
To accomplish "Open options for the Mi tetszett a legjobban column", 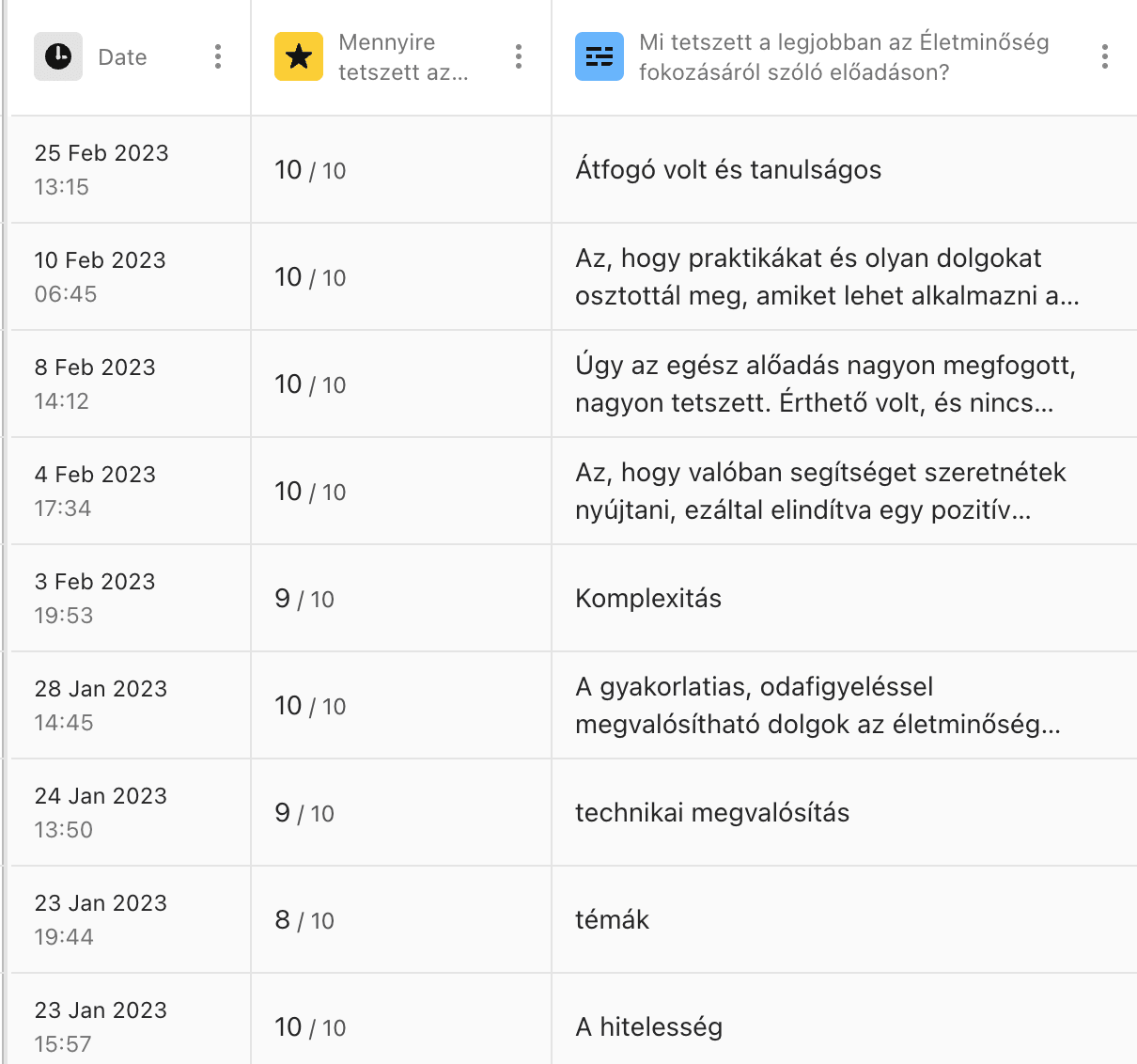I will pos(1105,56).
